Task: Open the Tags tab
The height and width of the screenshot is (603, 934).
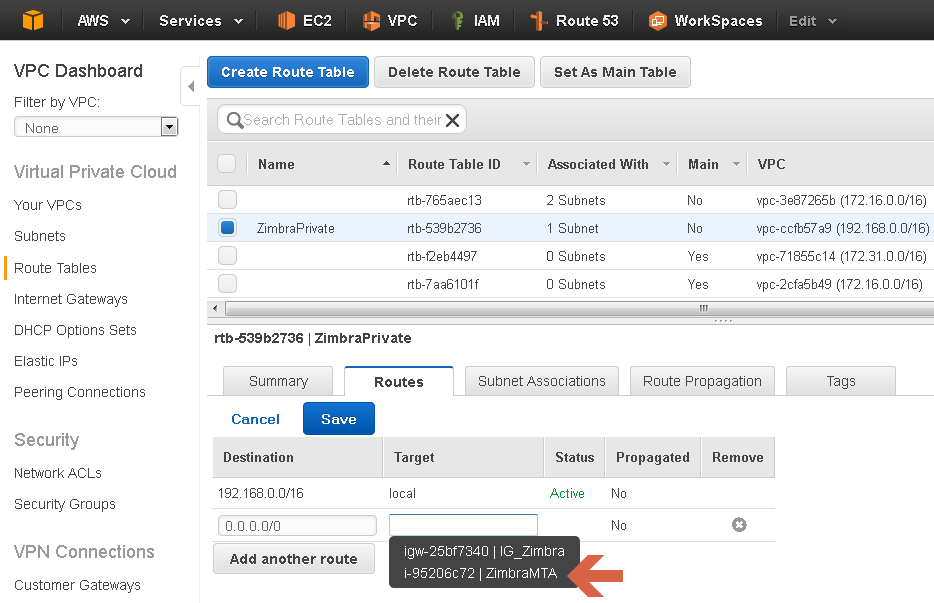Action: pos(840,381)
